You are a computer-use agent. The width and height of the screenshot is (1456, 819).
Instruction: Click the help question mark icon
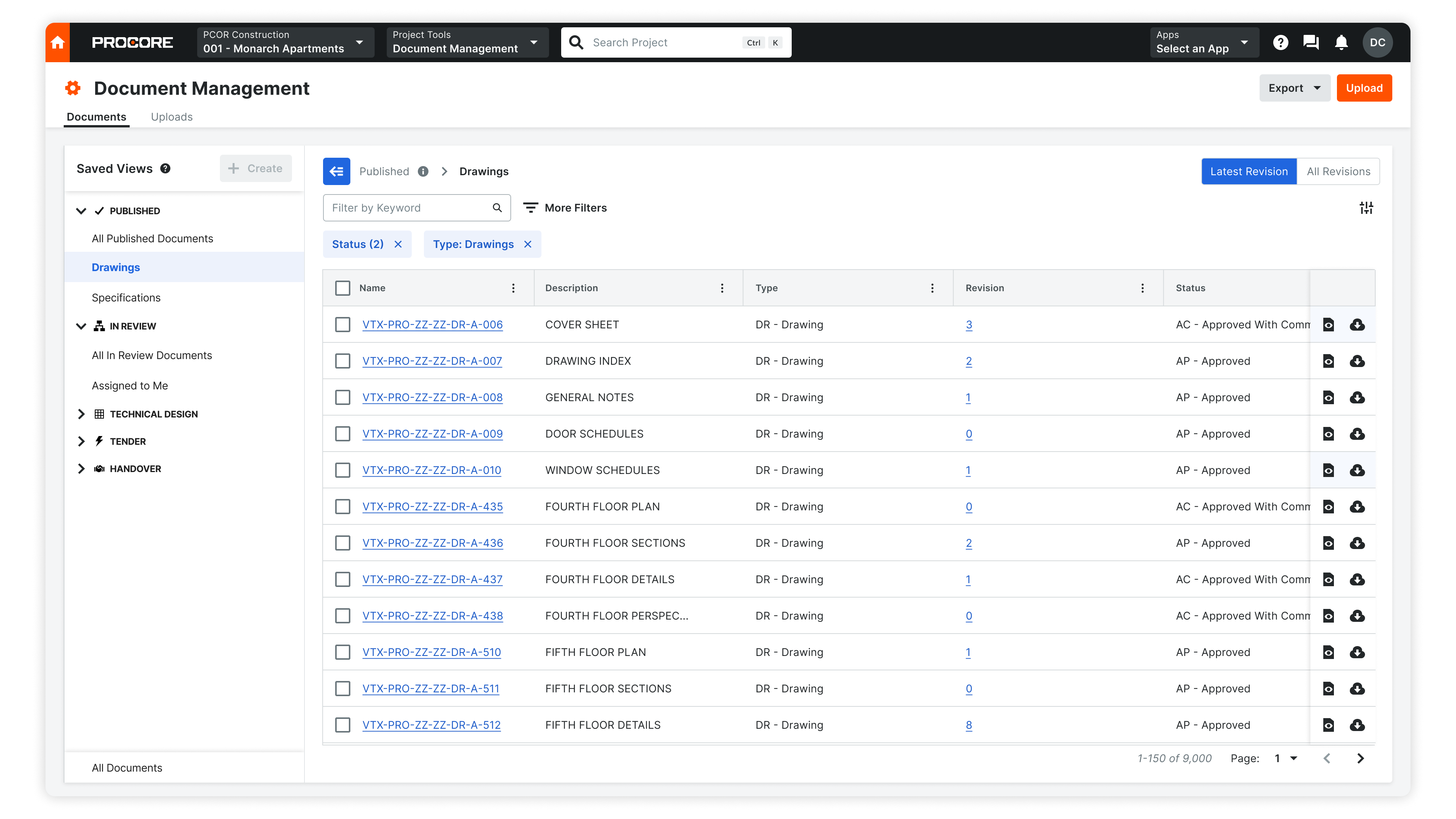click(x=1280, y=42)
